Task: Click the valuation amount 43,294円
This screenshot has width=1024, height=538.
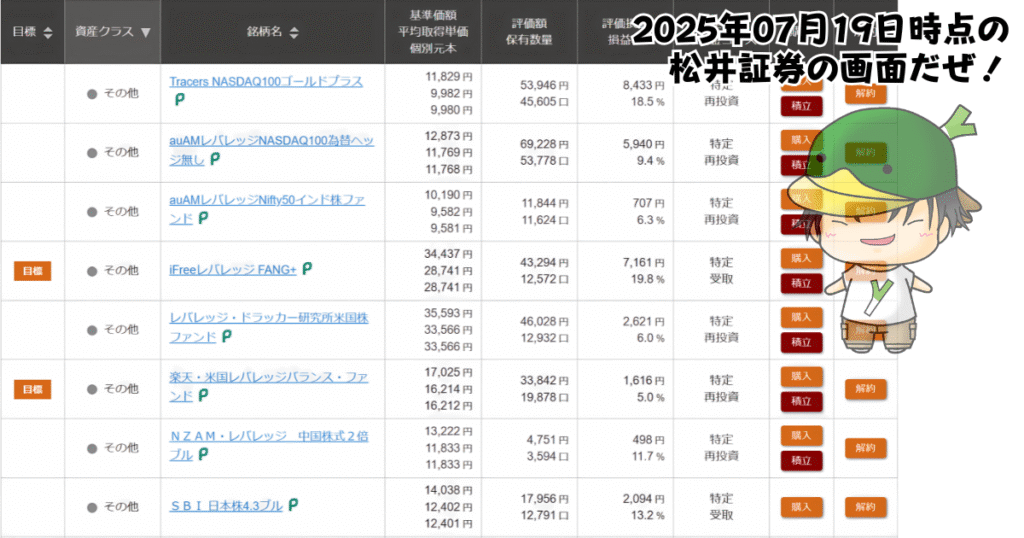Action: click(x=544, y=262)
